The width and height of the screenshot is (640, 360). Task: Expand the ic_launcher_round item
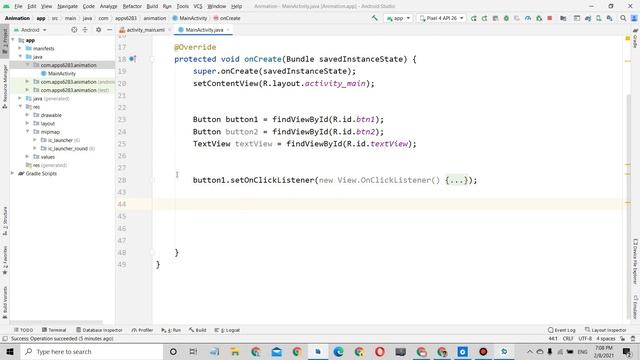point(35,148)
